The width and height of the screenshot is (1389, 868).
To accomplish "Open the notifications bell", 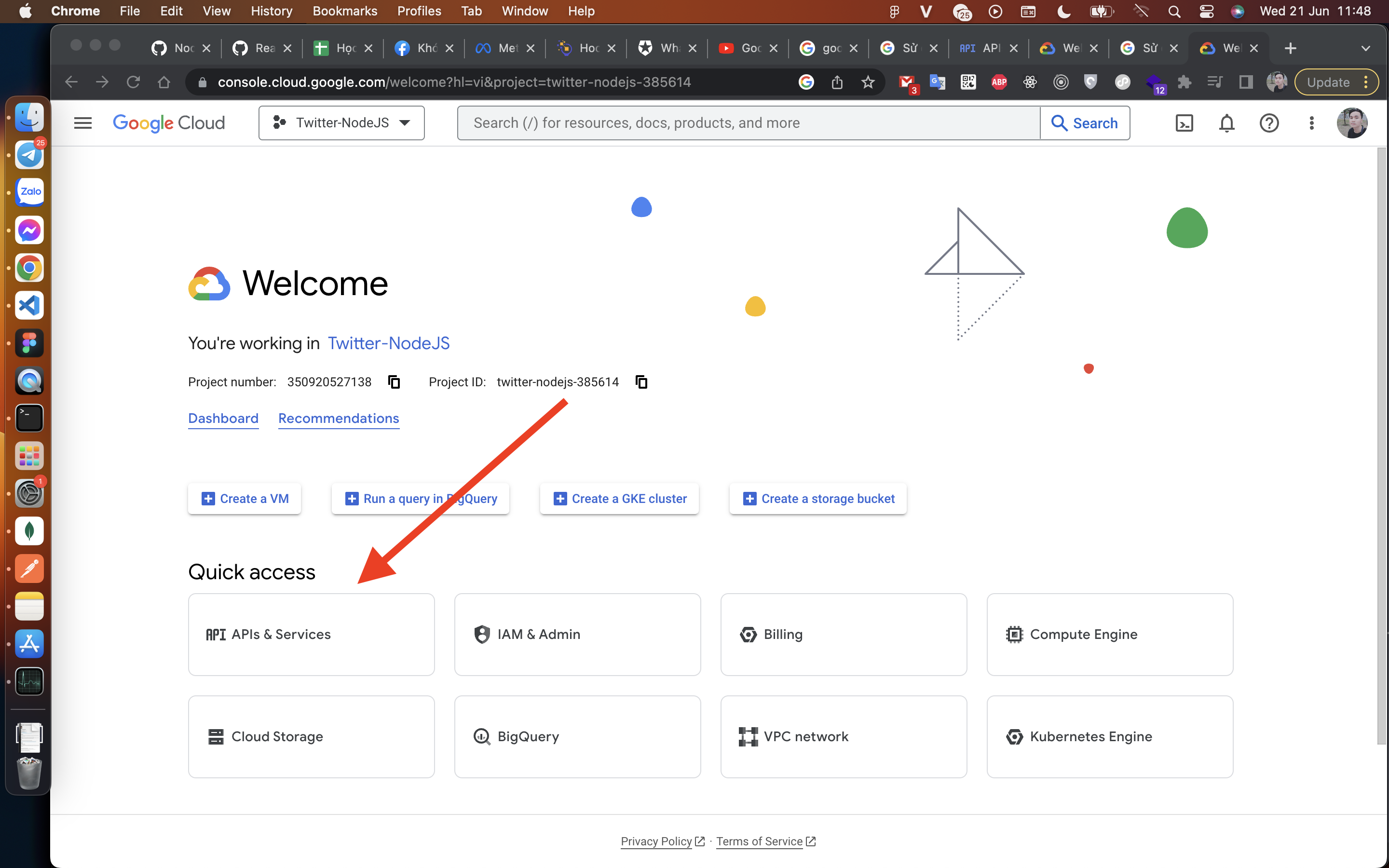I will tap(1226, 123).
